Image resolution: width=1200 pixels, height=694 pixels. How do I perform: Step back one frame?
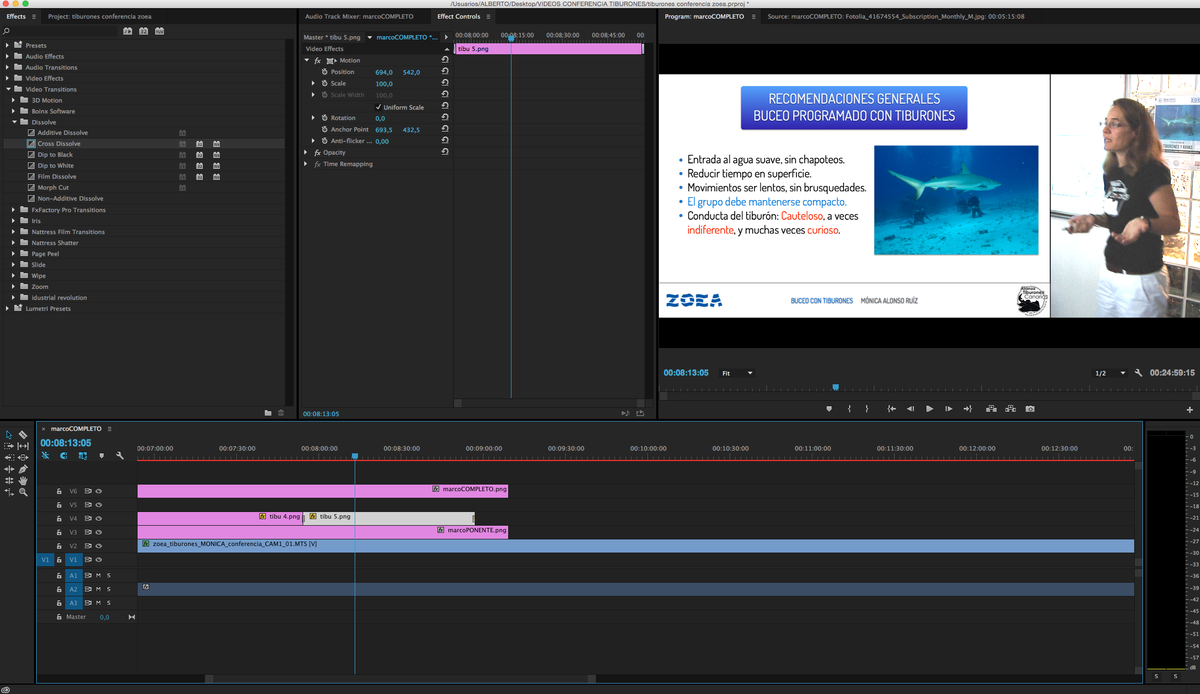click(910, 409)
